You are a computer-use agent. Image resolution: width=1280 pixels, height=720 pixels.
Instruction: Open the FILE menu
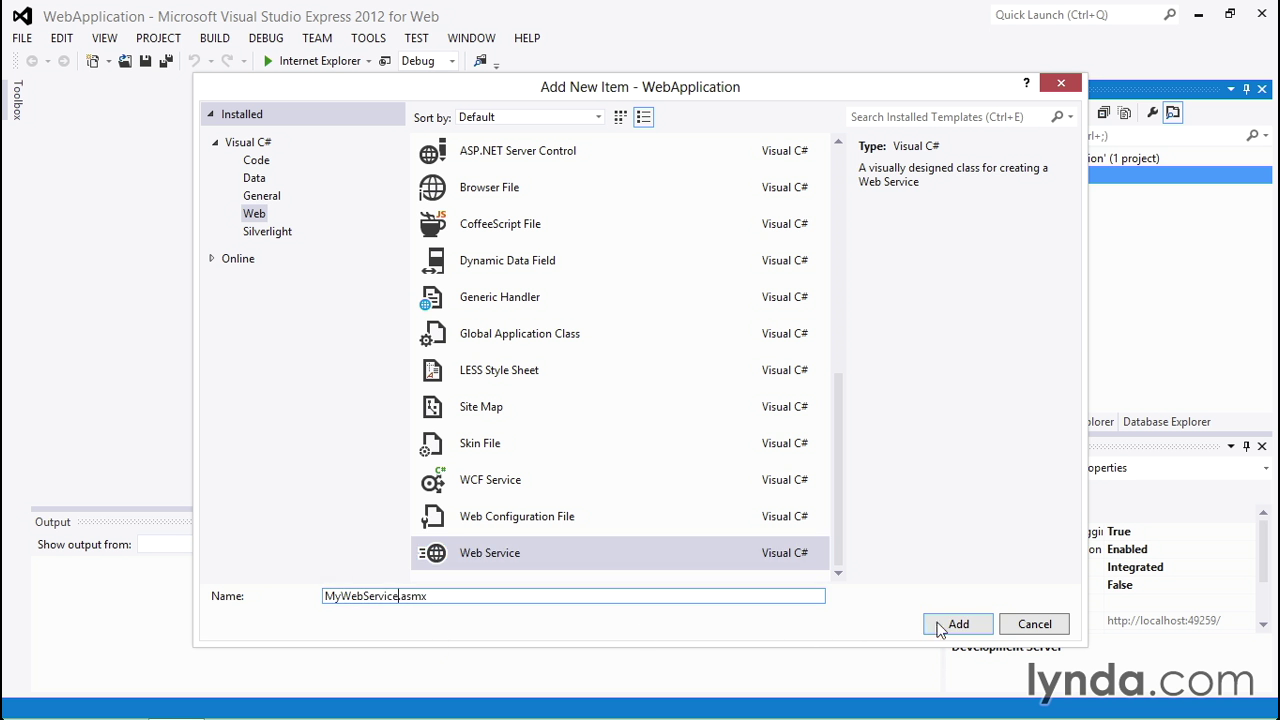(x=22, y=38)
